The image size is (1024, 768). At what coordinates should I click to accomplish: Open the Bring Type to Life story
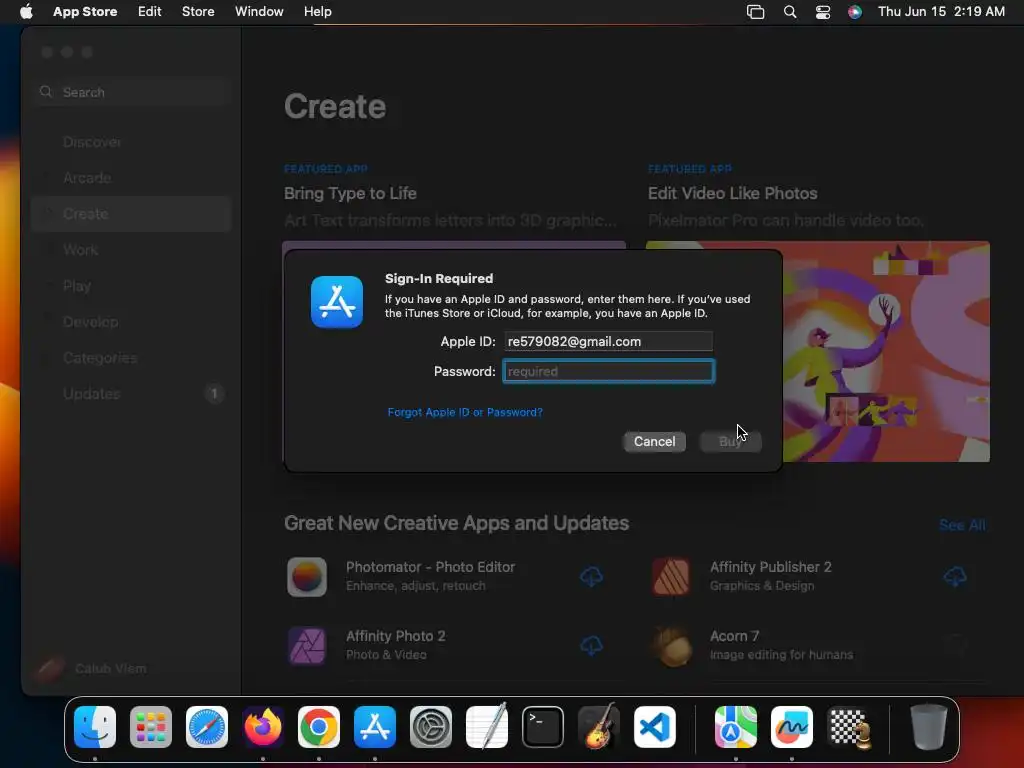point(350,193)
